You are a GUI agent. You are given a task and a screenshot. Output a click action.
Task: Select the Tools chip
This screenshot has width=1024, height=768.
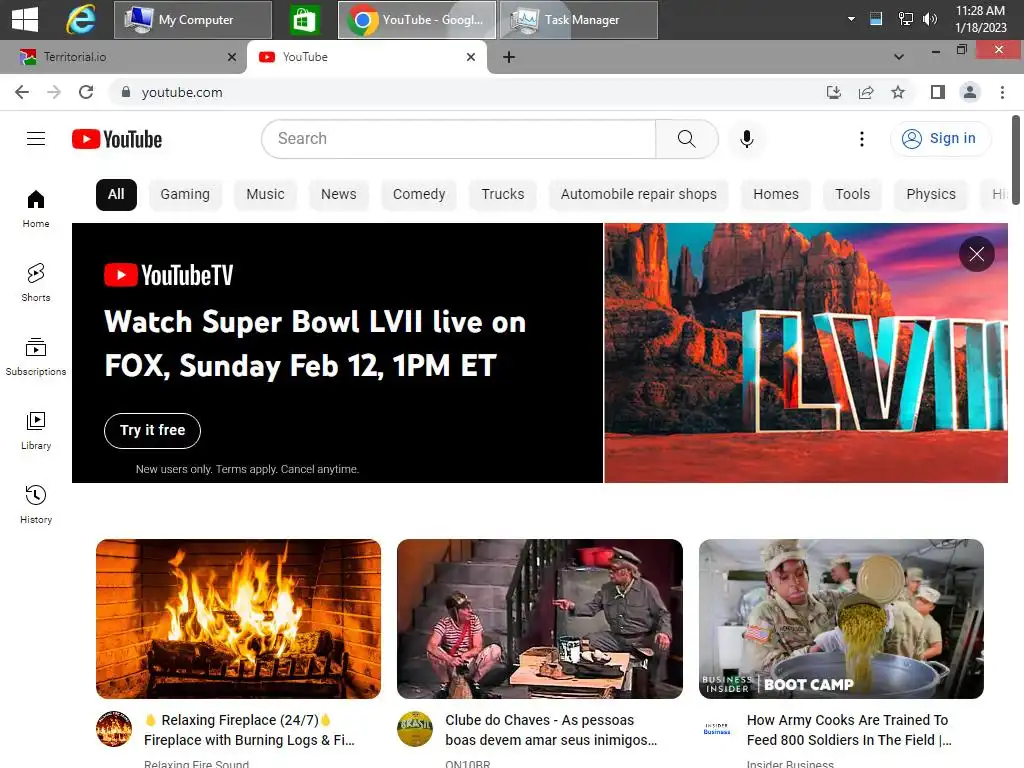(x=852, y=195)
